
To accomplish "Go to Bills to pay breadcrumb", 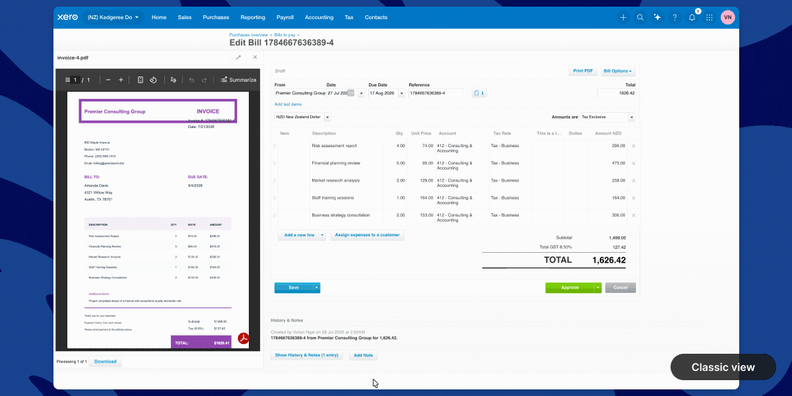I will [284, 35].
